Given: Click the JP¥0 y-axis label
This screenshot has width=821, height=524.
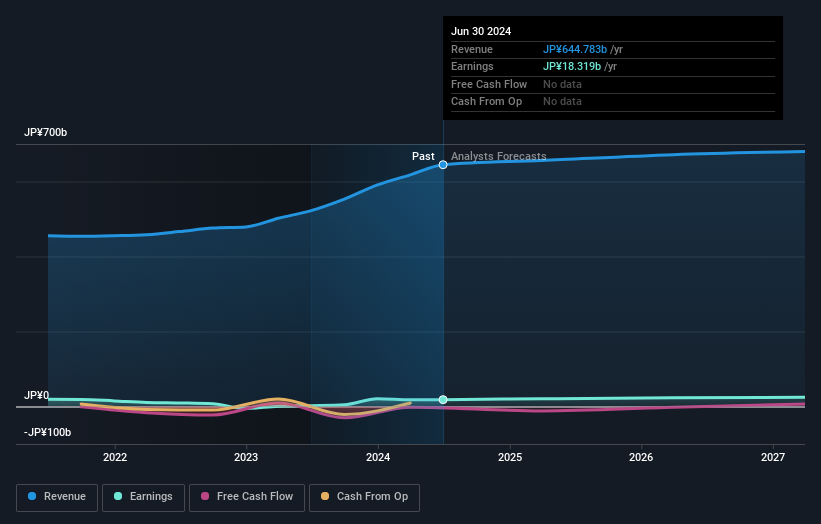Looking at the screenshot, I should [x=37, y=395].
